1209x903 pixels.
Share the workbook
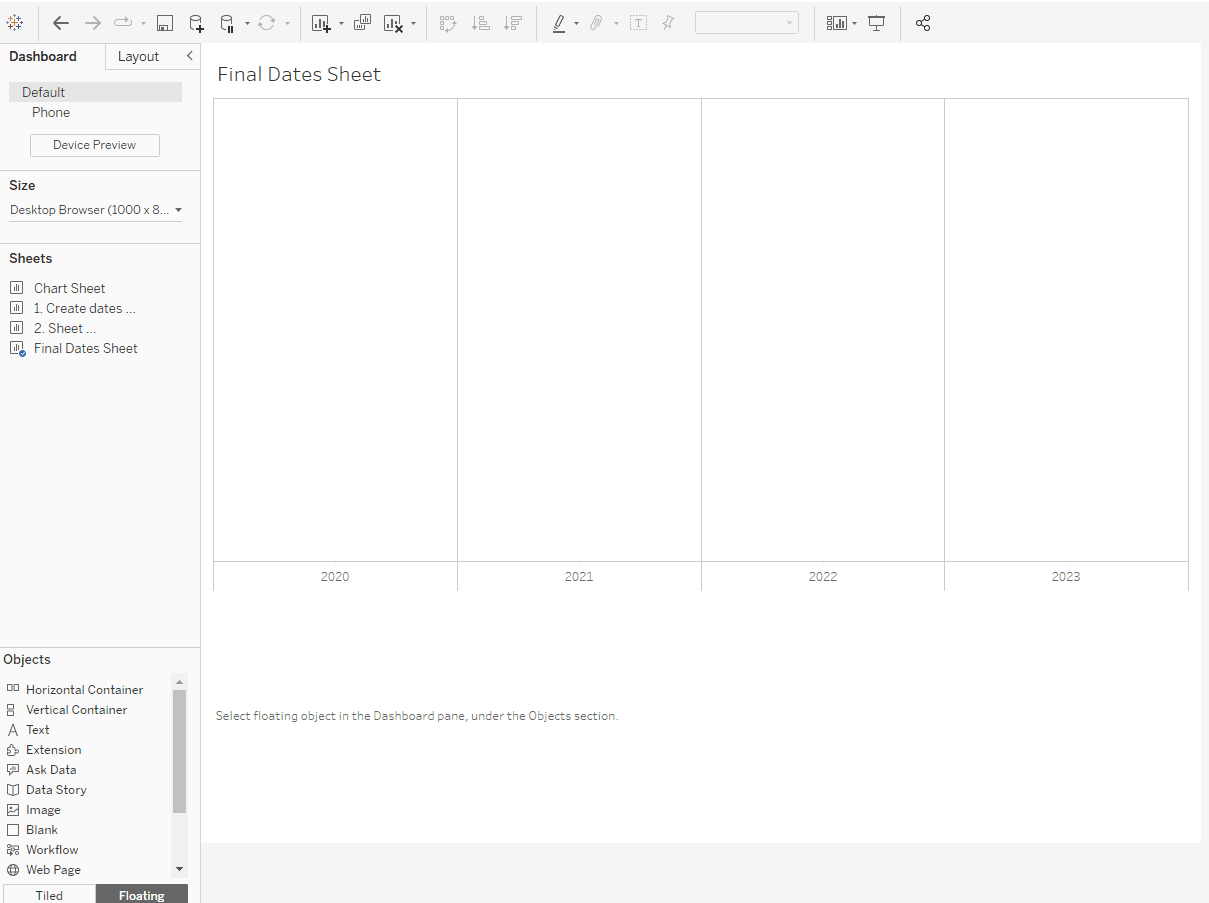tap(922, 22)
